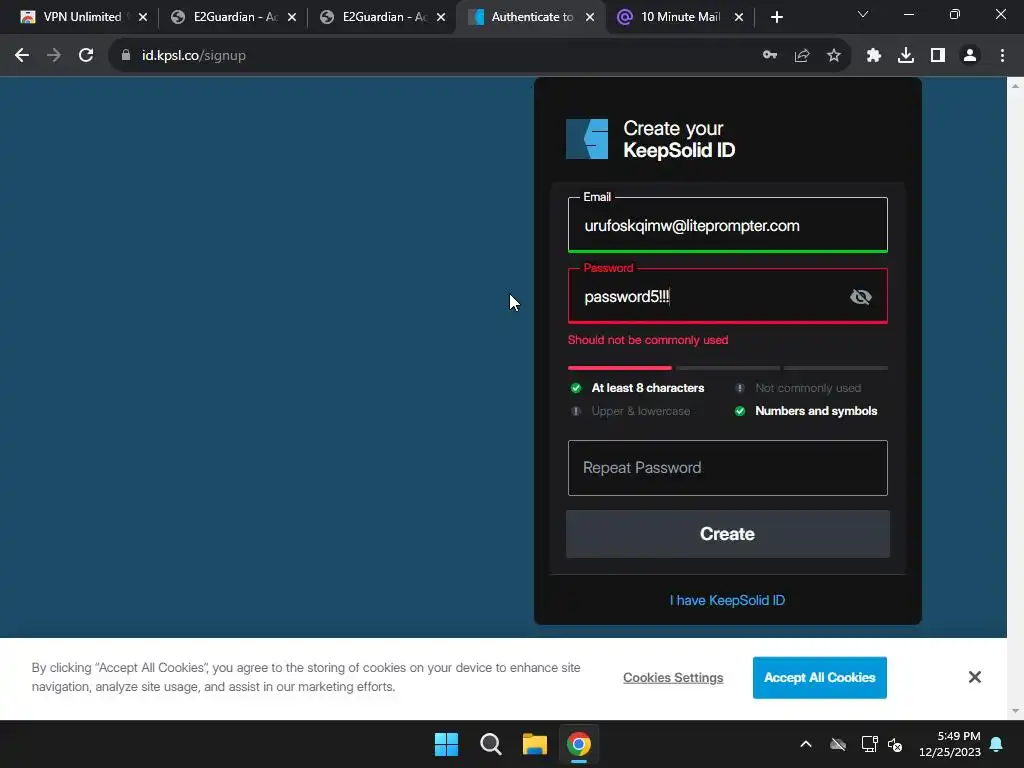Image resolution: width=1024 pixels, height=768 pixels.
Task: Click "Not commonly used" requirement
Action: pos(808,388)
